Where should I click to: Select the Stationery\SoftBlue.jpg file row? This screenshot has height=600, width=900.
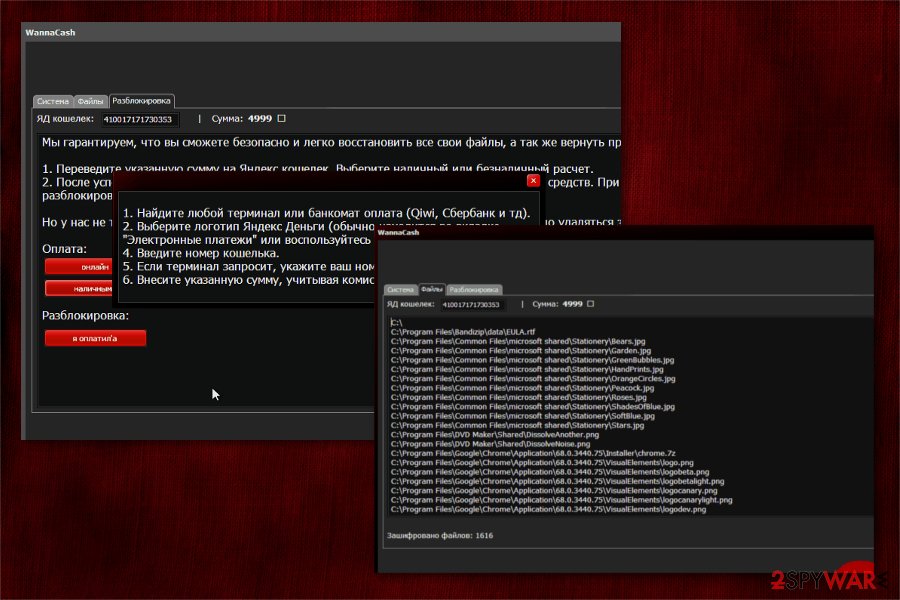pos(522,416)
